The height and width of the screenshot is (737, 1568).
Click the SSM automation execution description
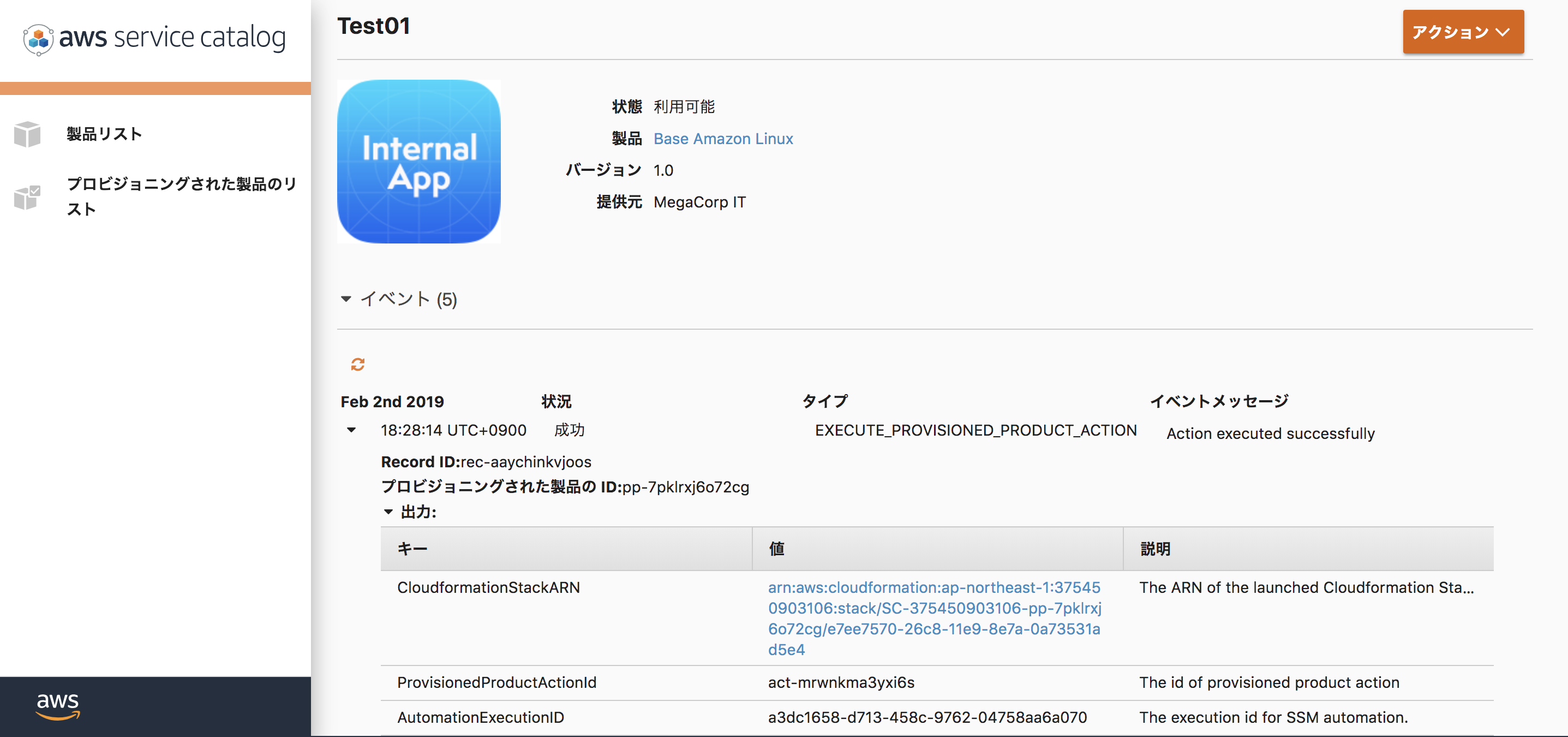click(x=1273, y=718)
